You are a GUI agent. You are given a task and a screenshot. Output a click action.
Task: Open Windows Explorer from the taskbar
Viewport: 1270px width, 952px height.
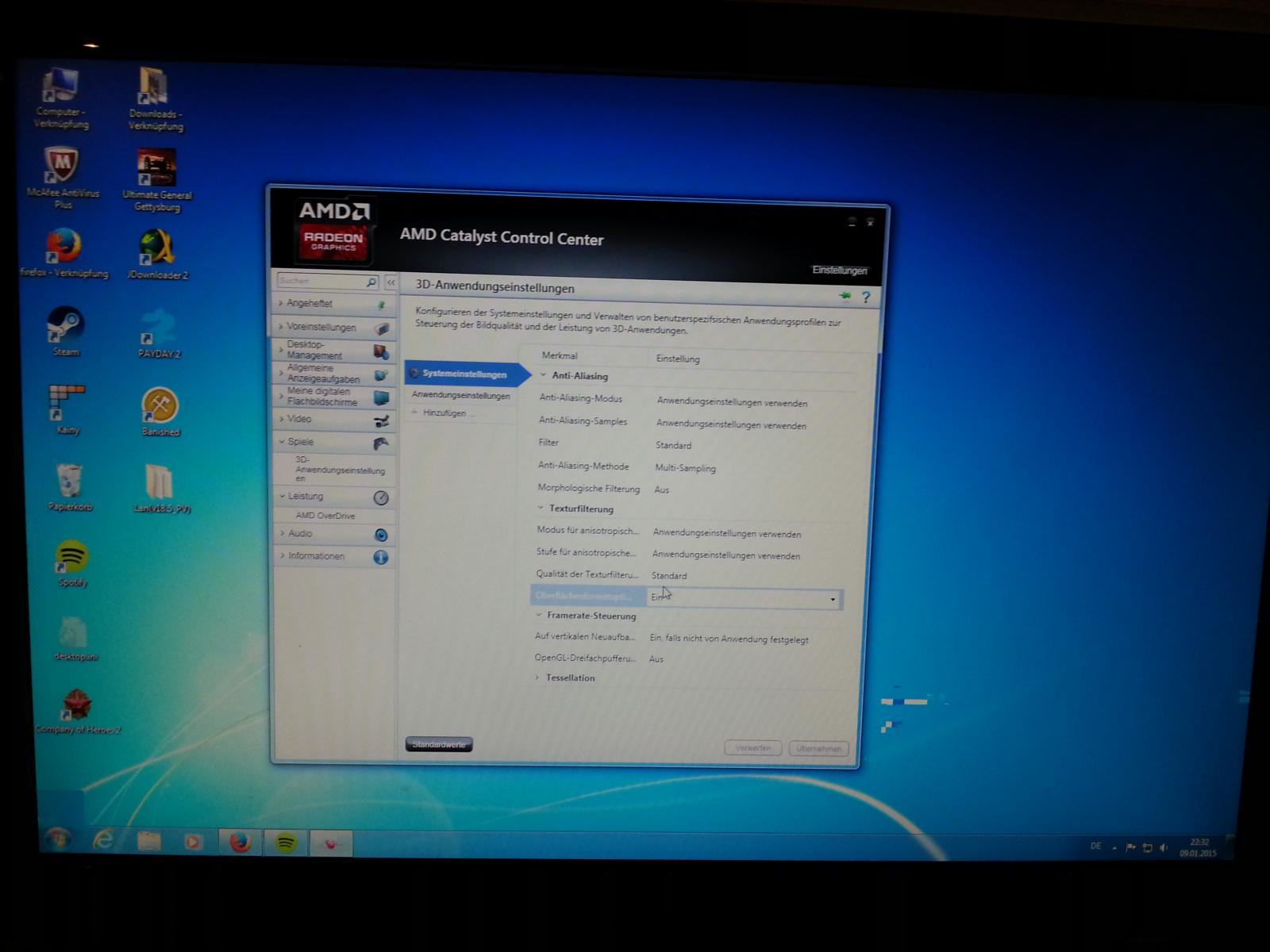point(148,841)
